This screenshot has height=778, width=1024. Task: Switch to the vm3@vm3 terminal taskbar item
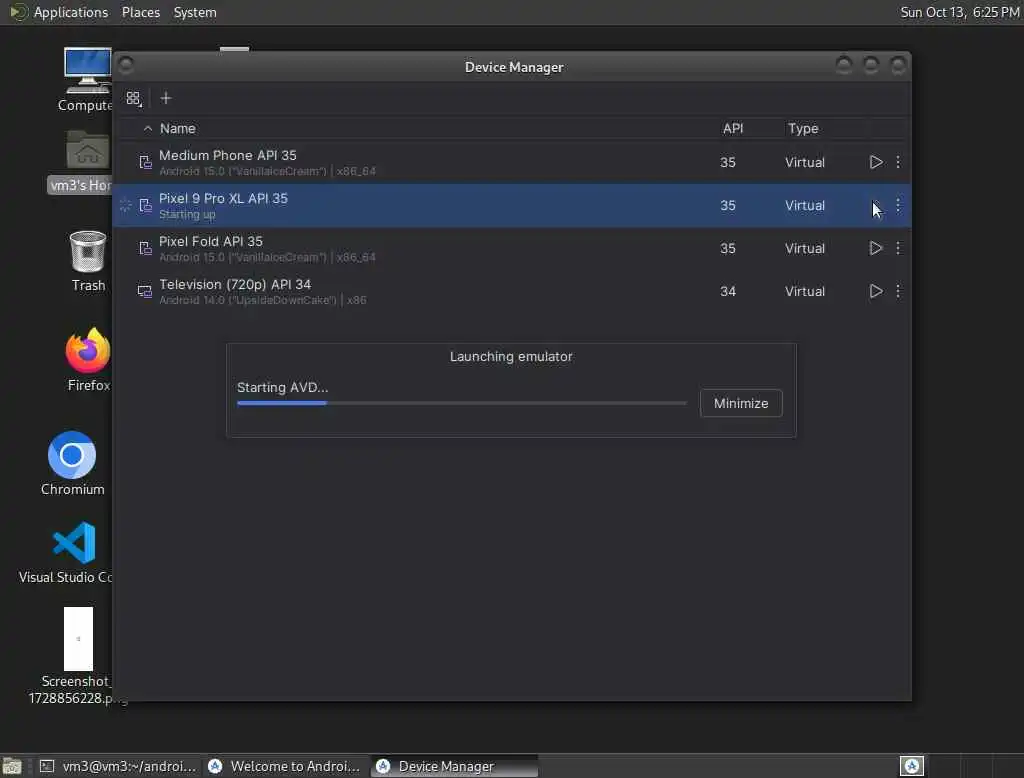tap(118, 766)
